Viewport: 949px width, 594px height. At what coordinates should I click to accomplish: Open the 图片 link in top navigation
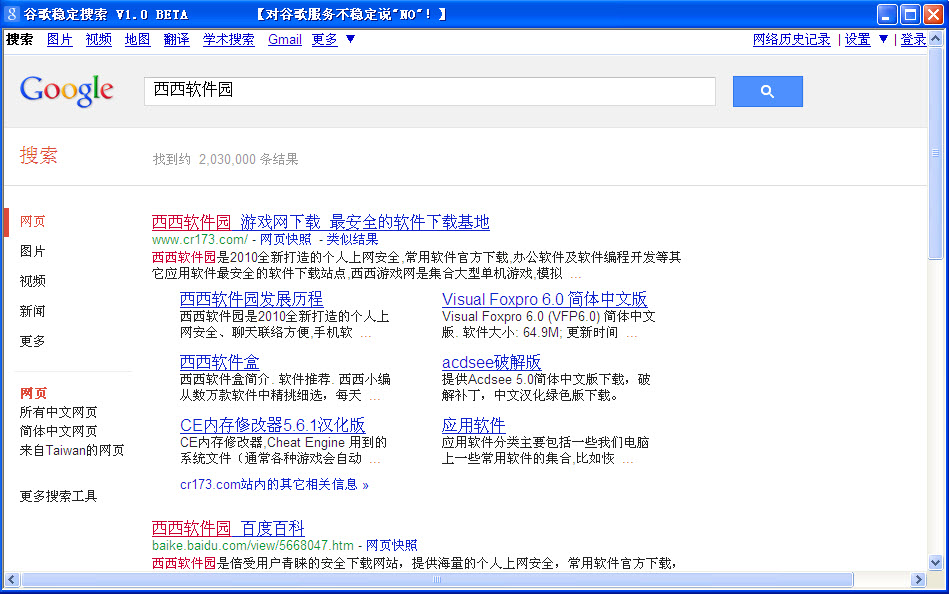tap(59, 39)
